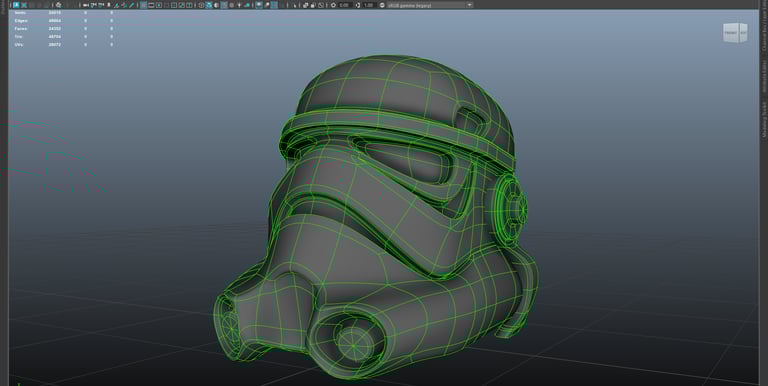Viewport: 768px width, 386px height.
Task: Click the Verts row in poly count display
Action: (64, 13)
